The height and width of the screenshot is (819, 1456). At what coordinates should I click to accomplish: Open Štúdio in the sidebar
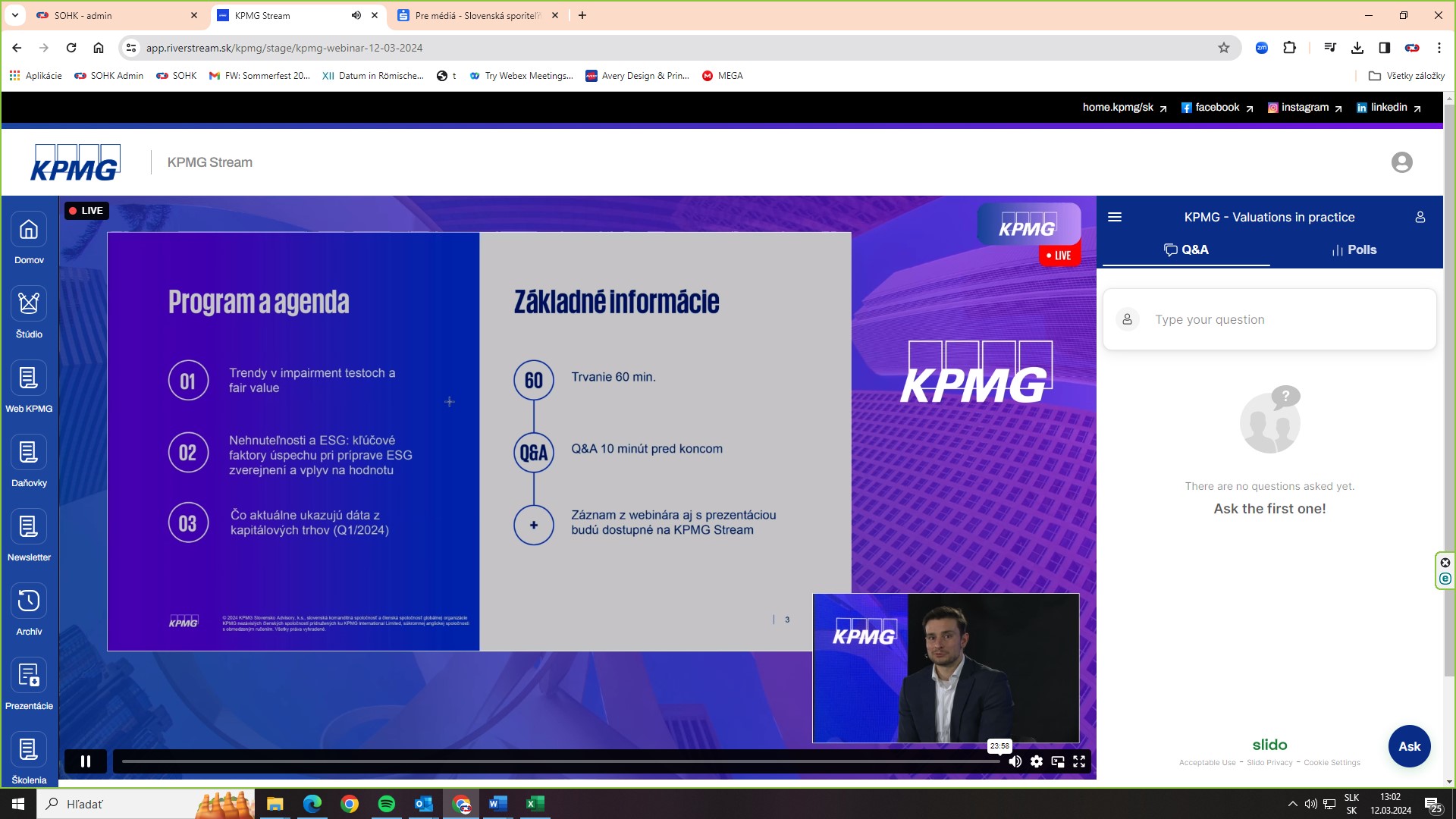[29, 312]
